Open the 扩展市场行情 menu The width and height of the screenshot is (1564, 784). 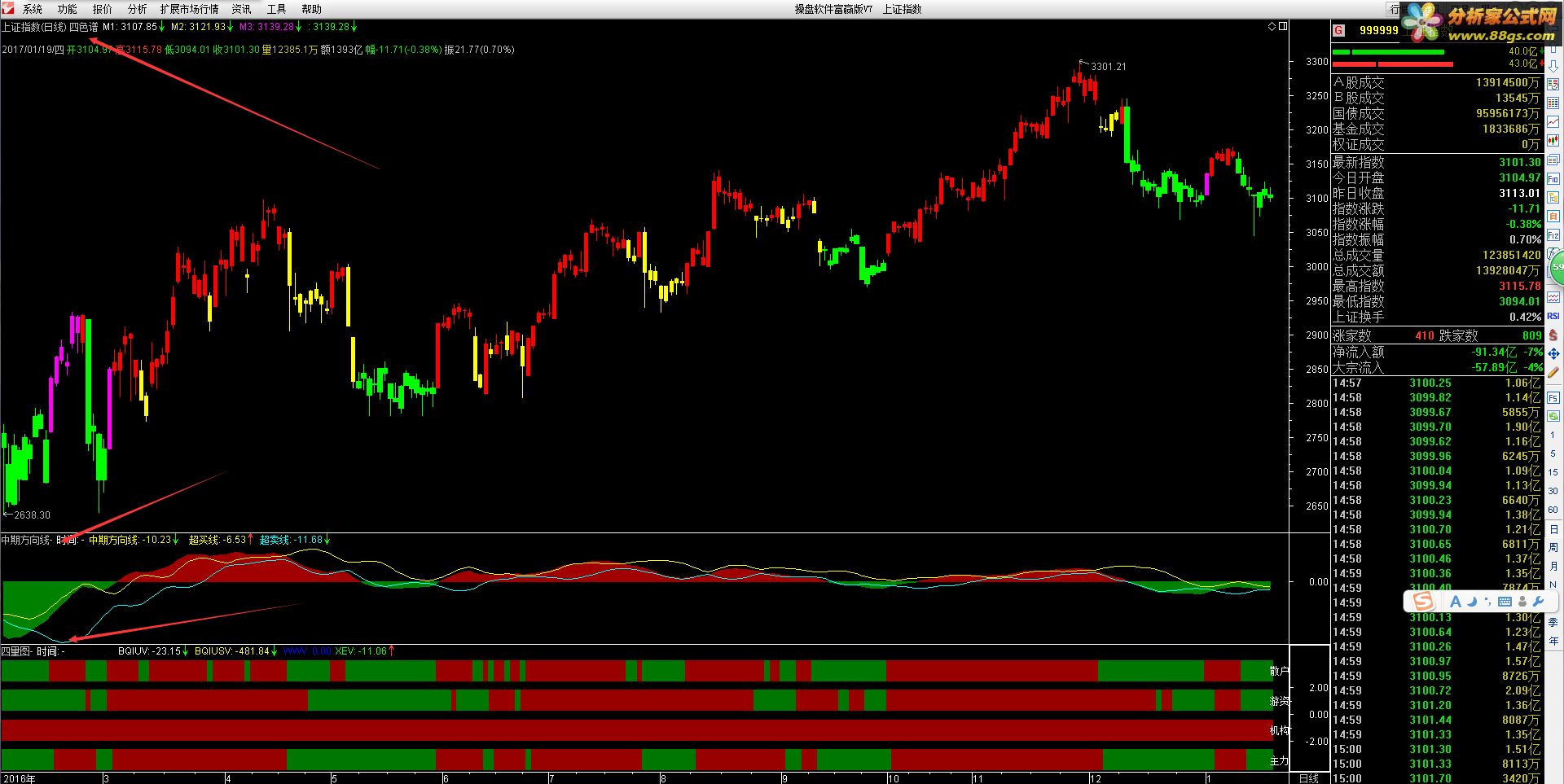click(189, 9)
